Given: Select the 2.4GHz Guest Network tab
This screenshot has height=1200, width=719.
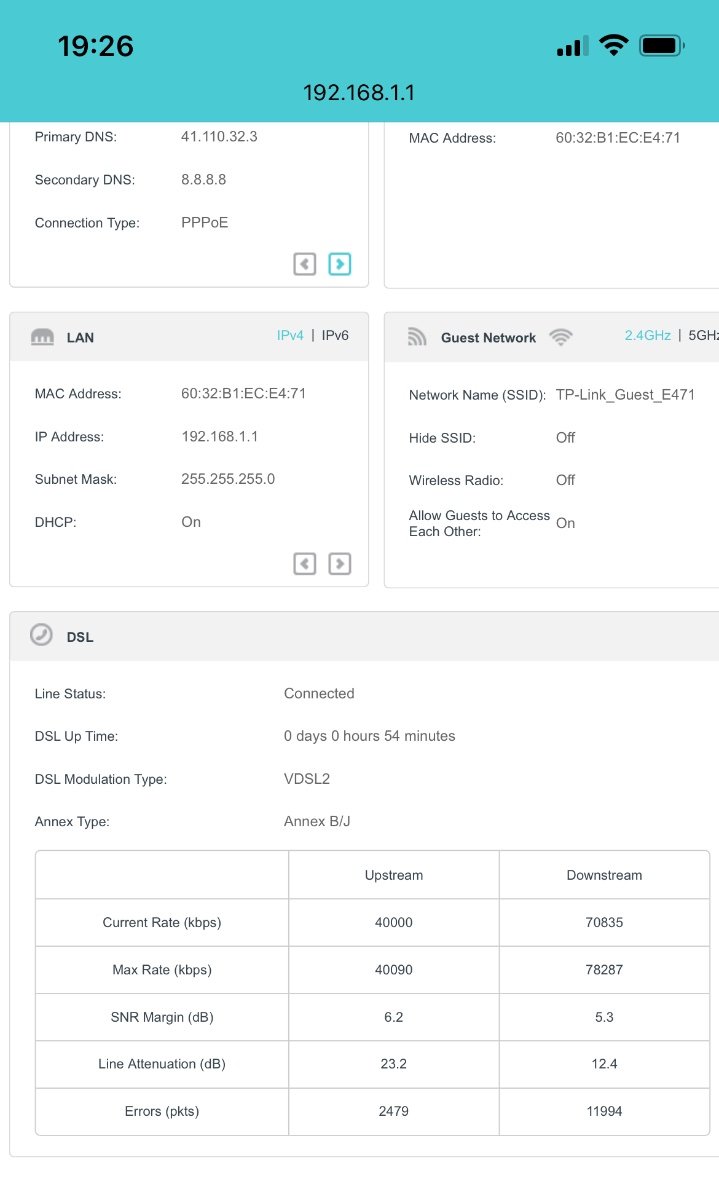Looking at the screenshot, I should click(x=647, y=336).
